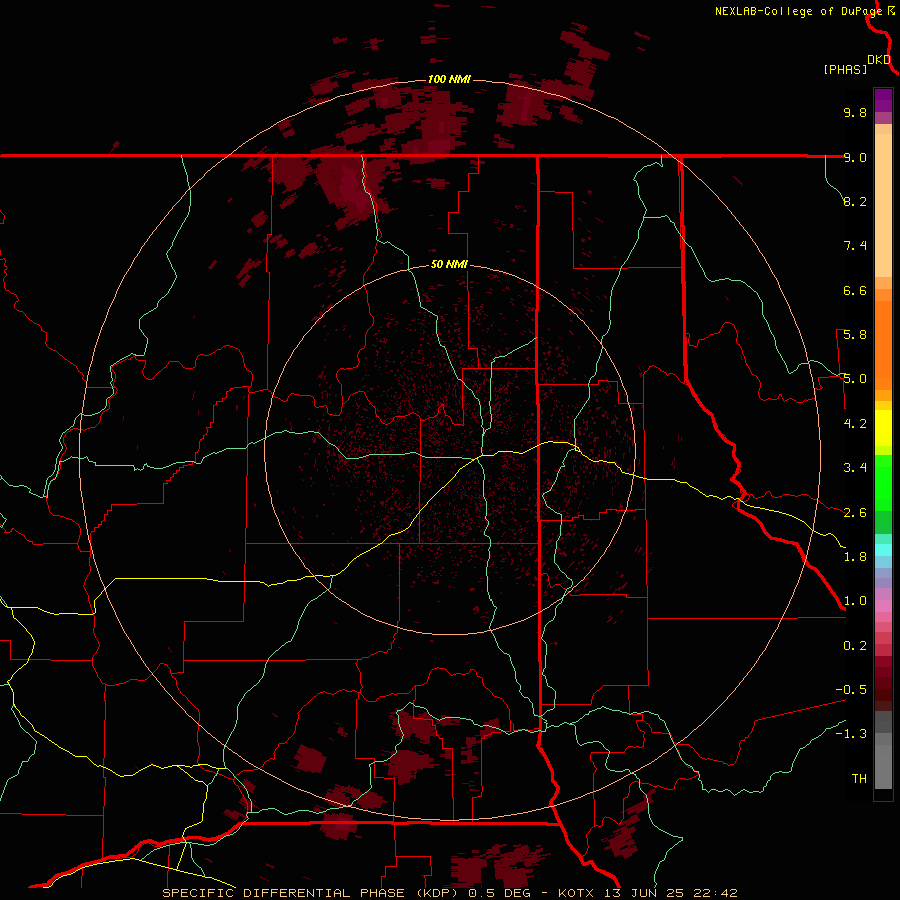Click the -1.3 scale label
900x900 pixels.
[851, 734]
